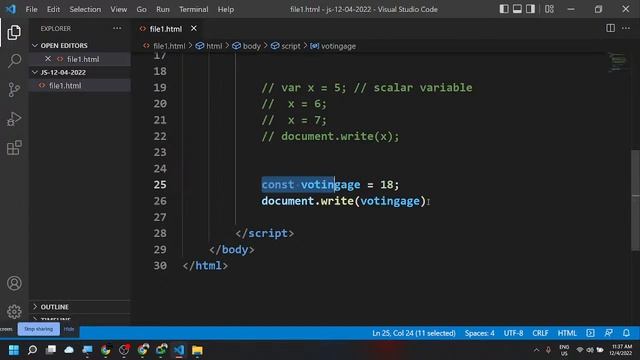This screenshot has height=360, width=640.
Task: Click the notifications bell in status bar
Action: [x=626, y=333]
